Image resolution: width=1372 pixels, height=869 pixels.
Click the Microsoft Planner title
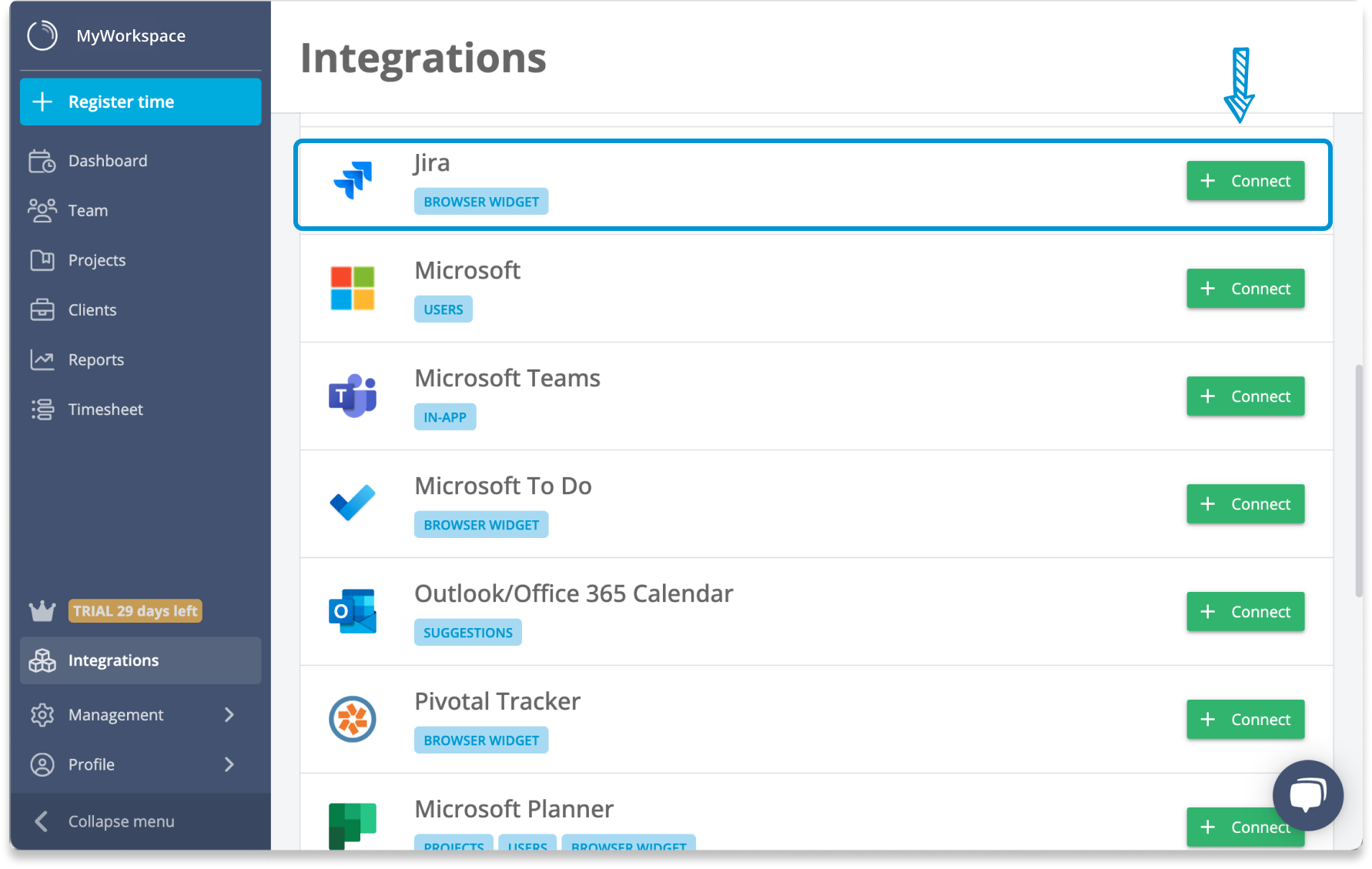(514, 809)
